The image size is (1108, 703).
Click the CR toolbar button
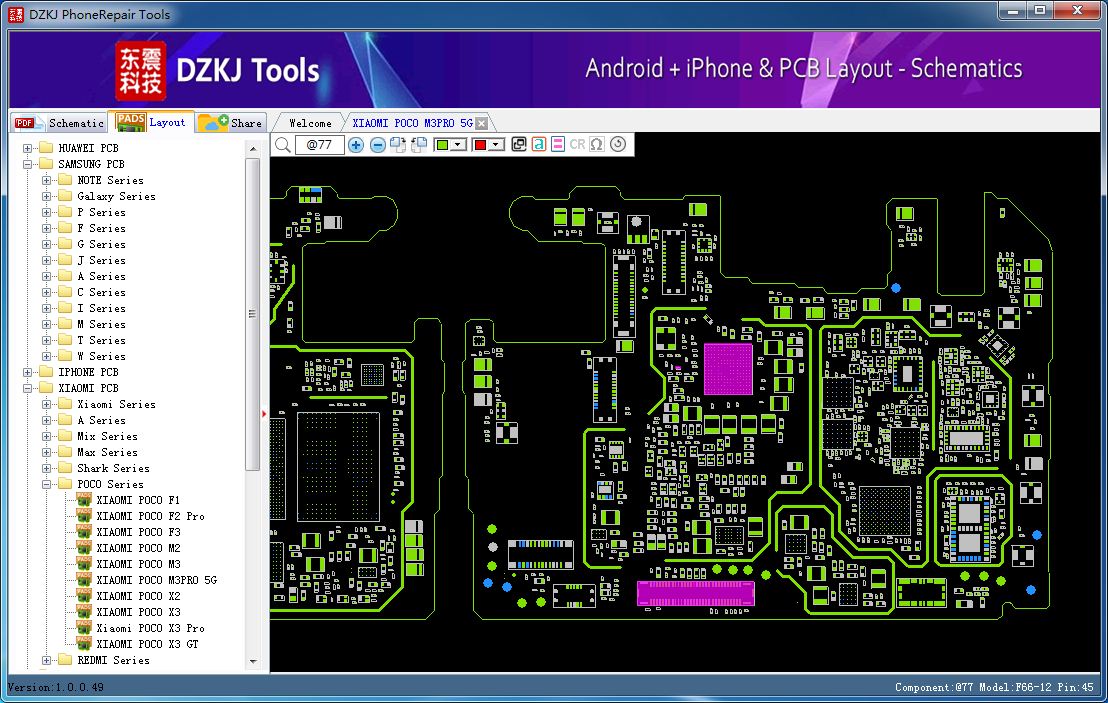(x=577, y=145)
